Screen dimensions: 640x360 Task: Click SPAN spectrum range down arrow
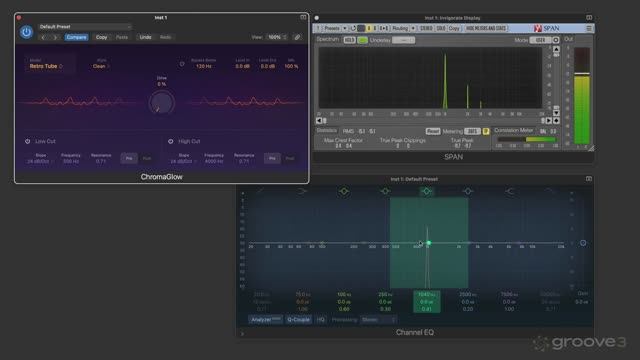click(556, 113)
